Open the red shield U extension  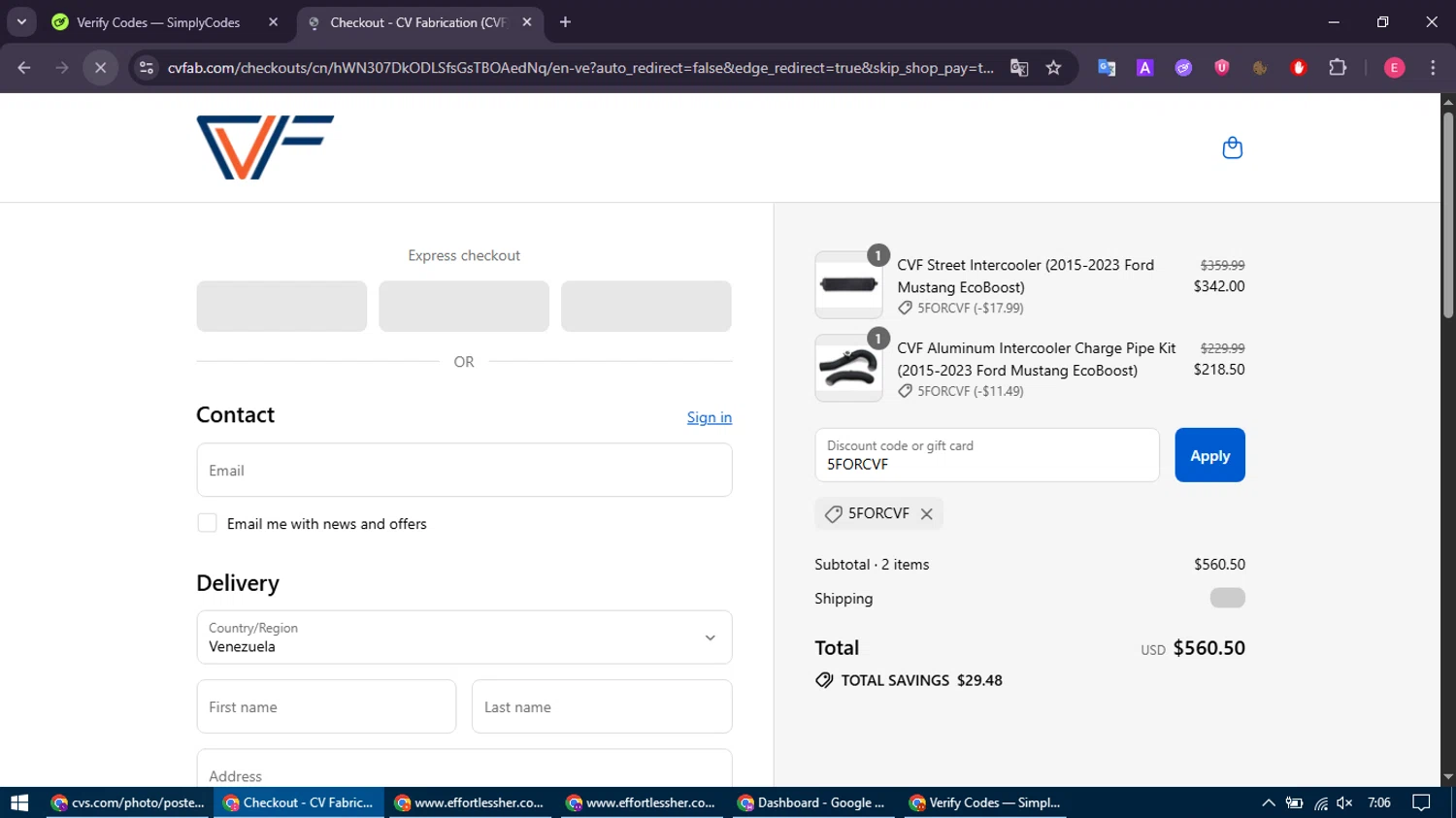point(1222,68)
